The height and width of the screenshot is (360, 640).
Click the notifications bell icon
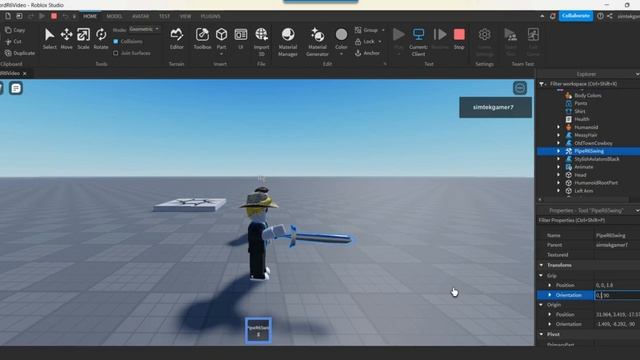click(553, 16)
